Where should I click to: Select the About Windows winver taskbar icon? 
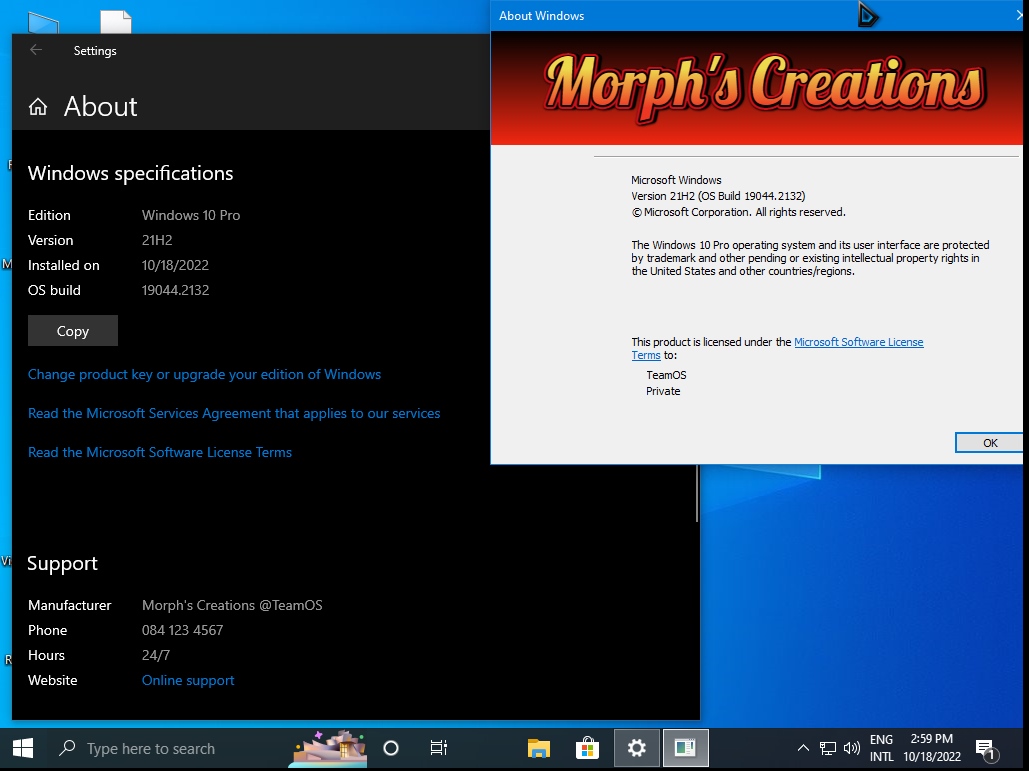coord(685,748)
